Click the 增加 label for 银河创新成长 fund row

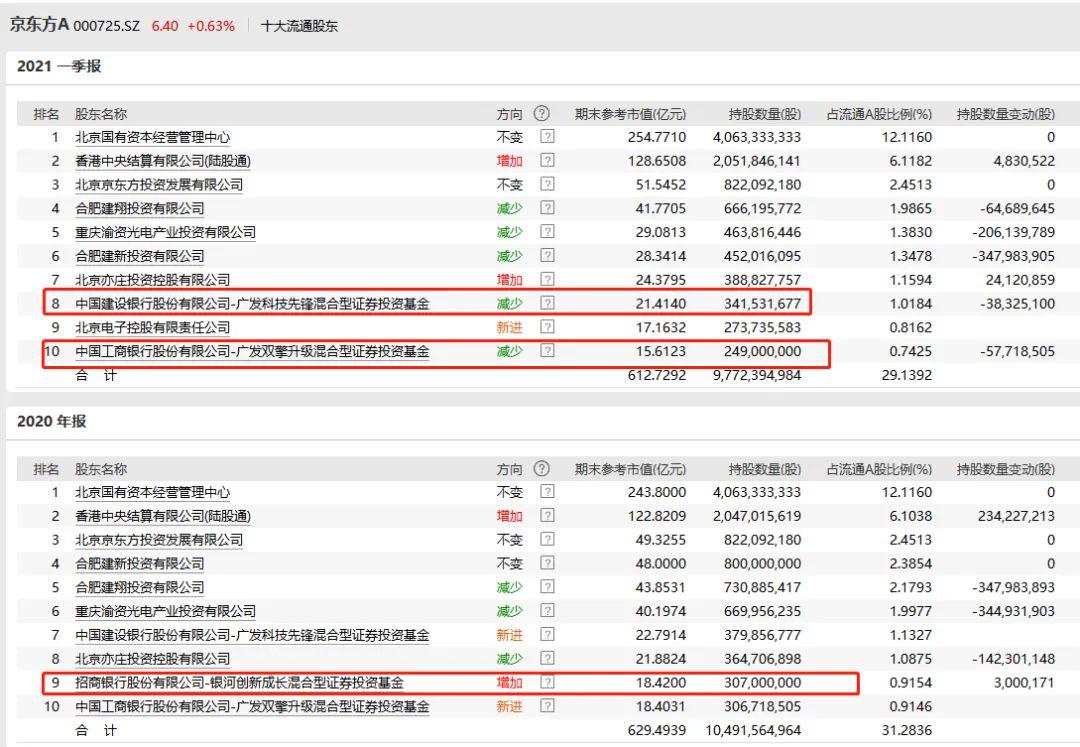point(510,683)
